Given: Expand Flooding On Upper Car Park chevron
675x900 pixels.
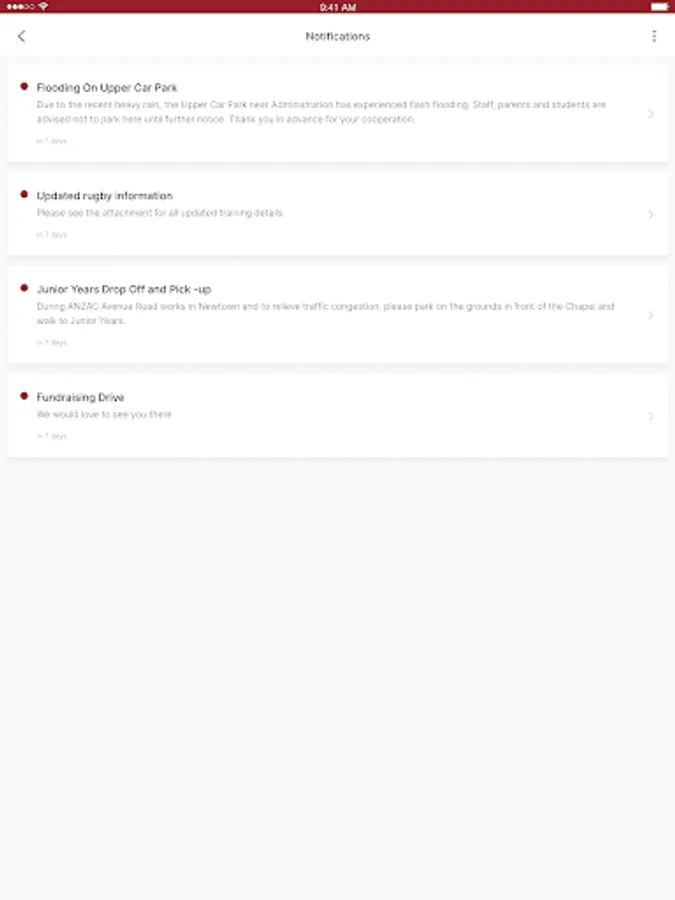Looking at the screenshot, I should pyautogui.click(x=650, y=114).
